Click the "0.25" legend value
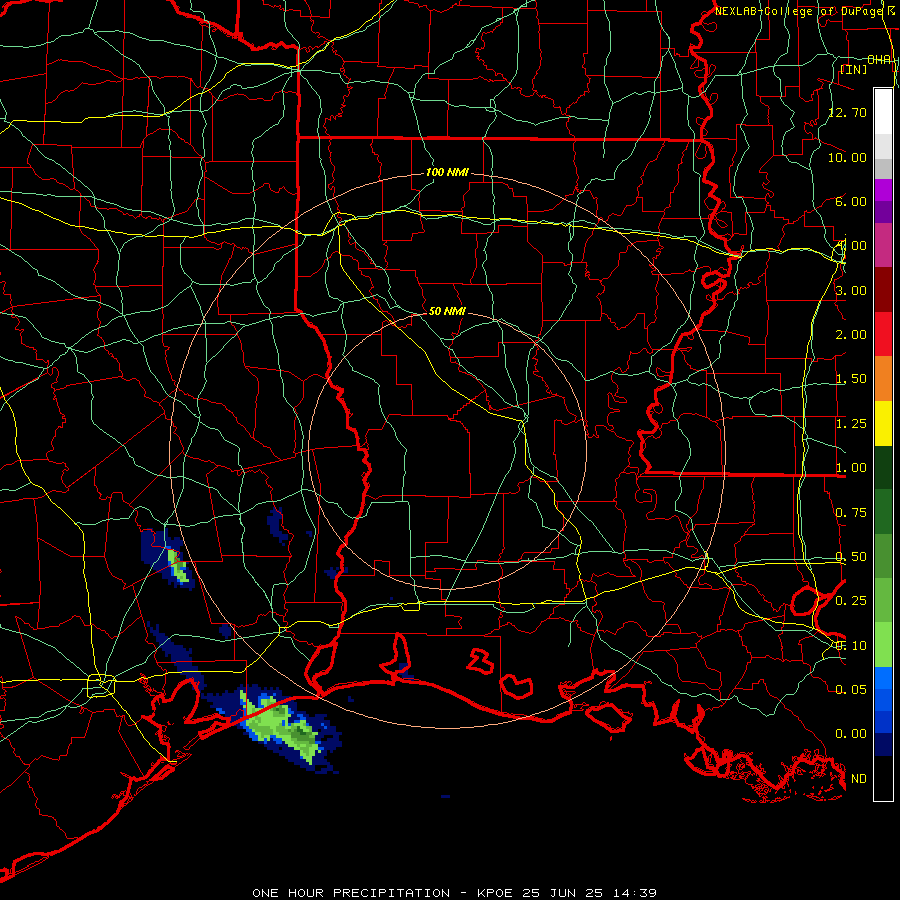 click(x=851, y=601)
